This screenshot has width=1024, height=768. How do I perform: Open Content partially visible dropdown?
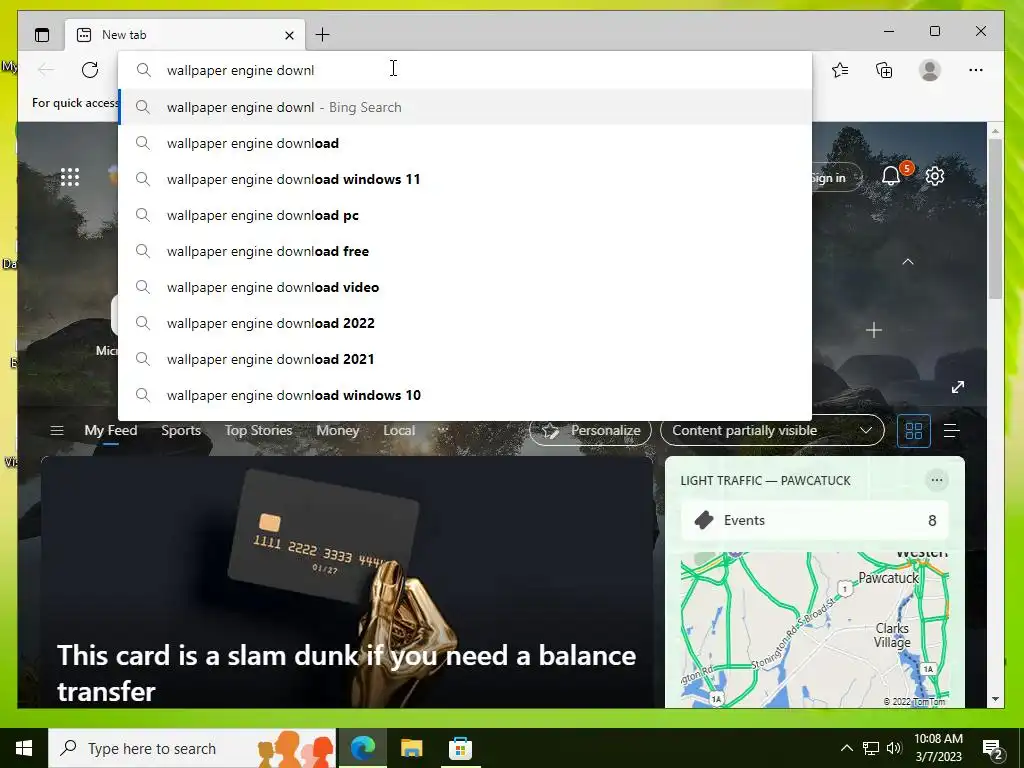point(773,430)
